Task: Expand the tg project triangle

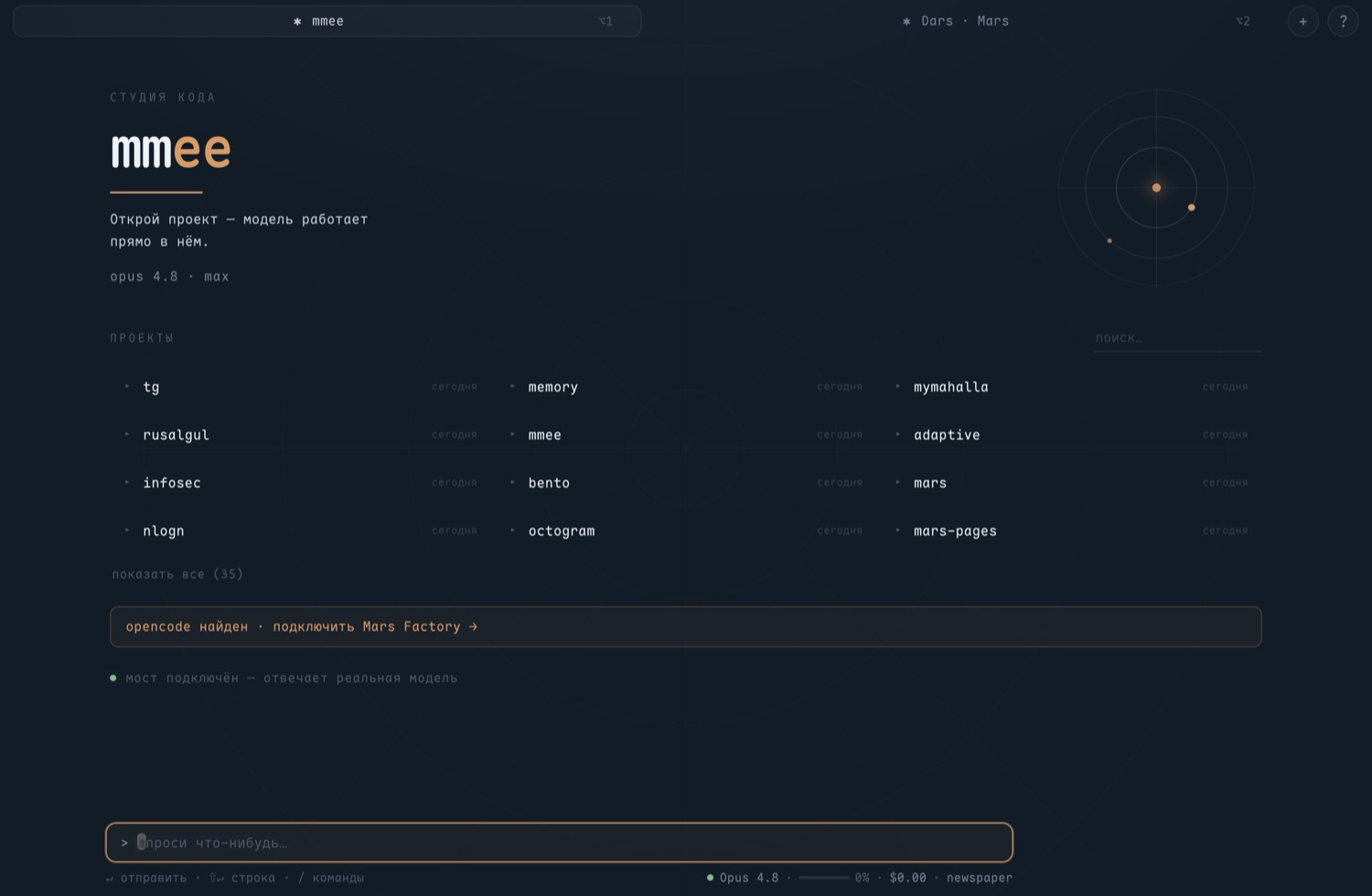Action: tap(127, 387)
